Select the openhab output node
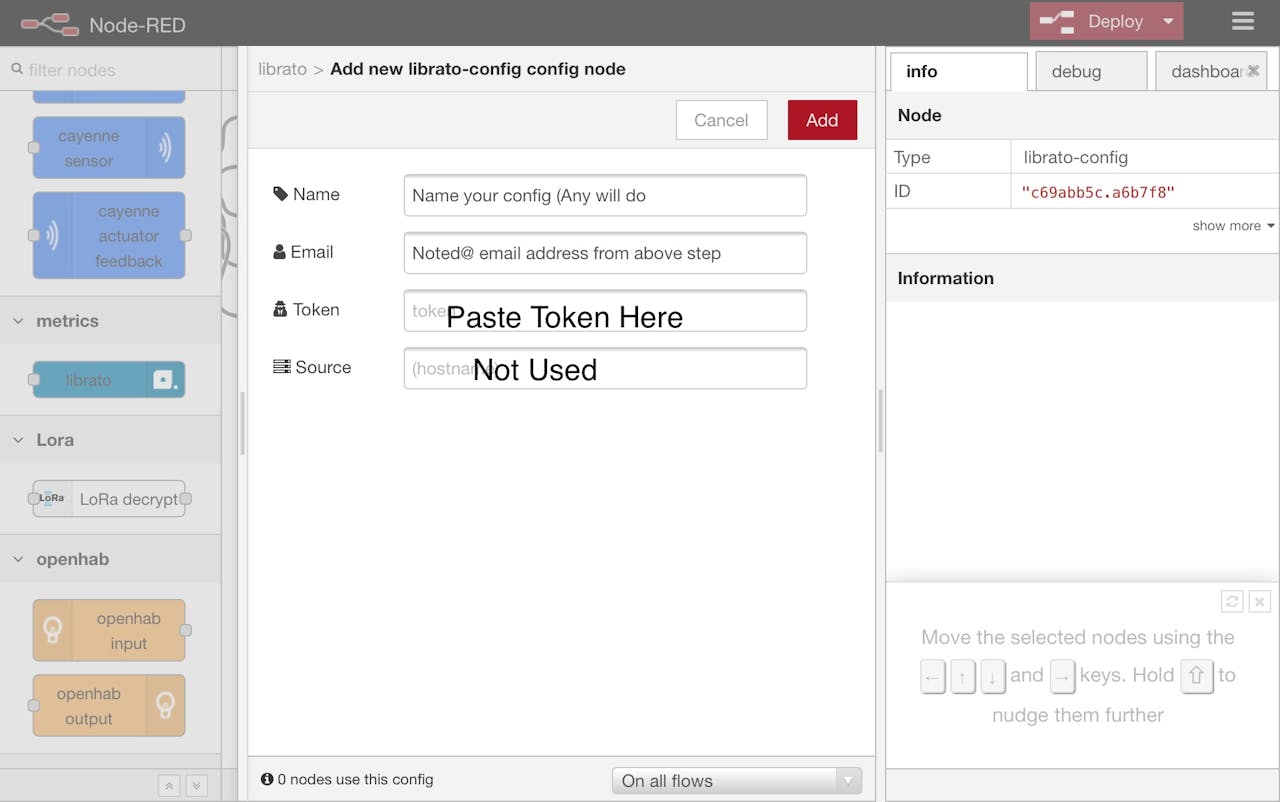 (109, 706)
